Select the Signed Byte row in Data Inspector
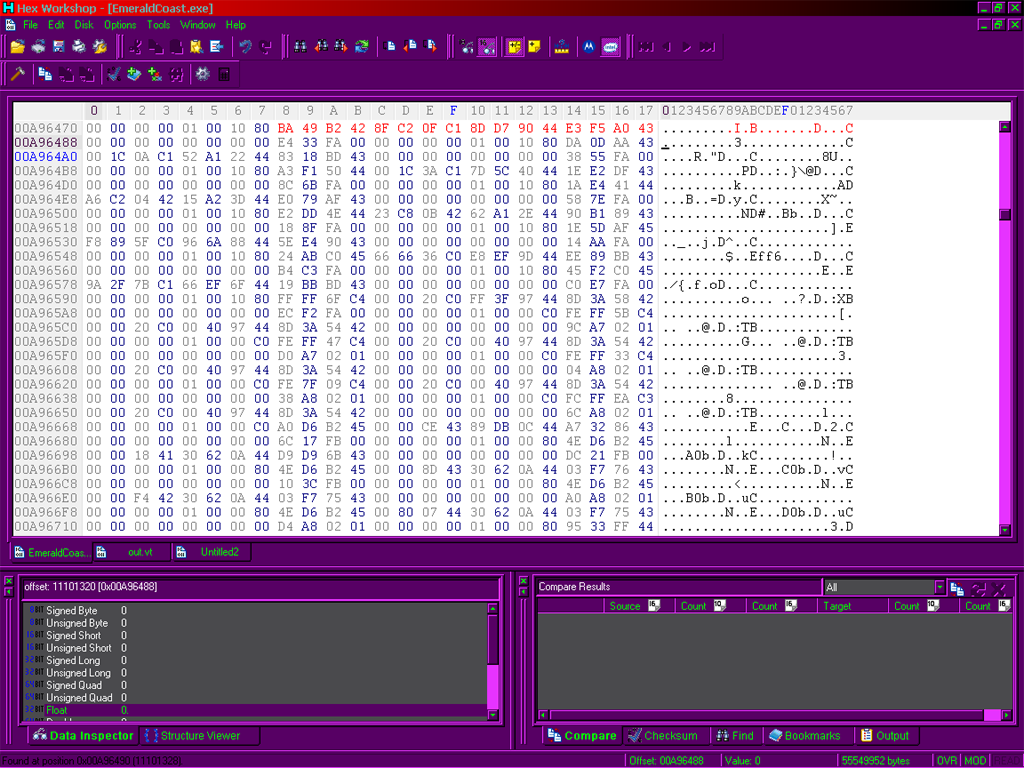Image resolution: width=1024 pixels, height=768 pixels. [255, 611]
